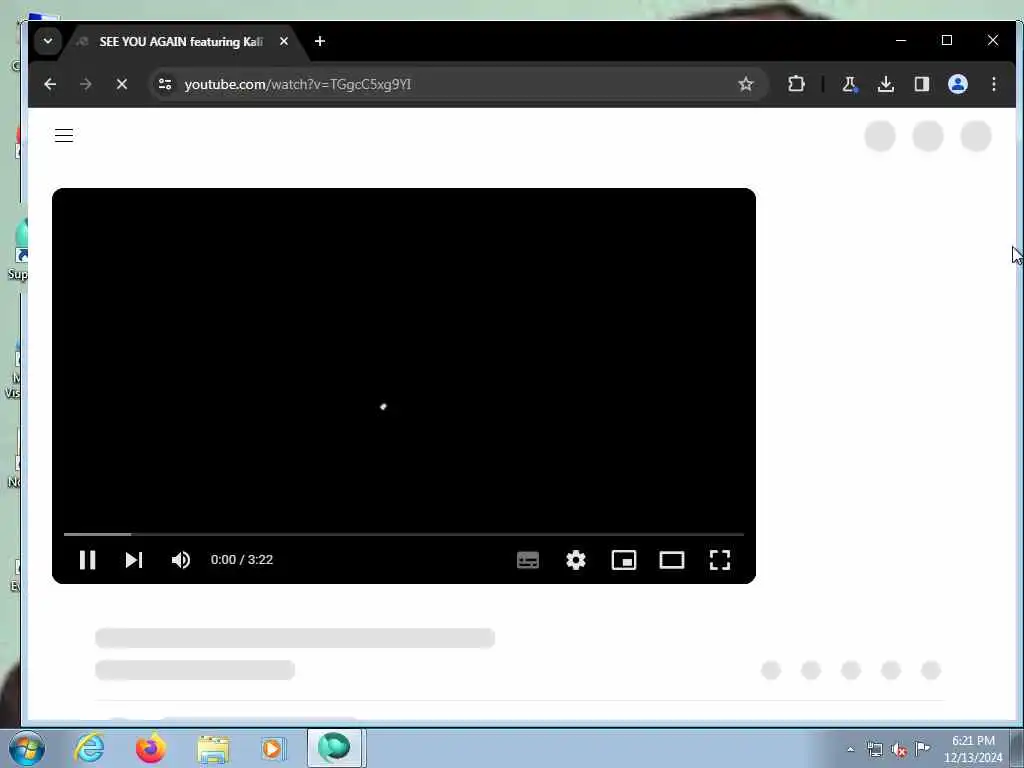
Task: Open Chrome profile avatar
Action: tap(957, 84)
